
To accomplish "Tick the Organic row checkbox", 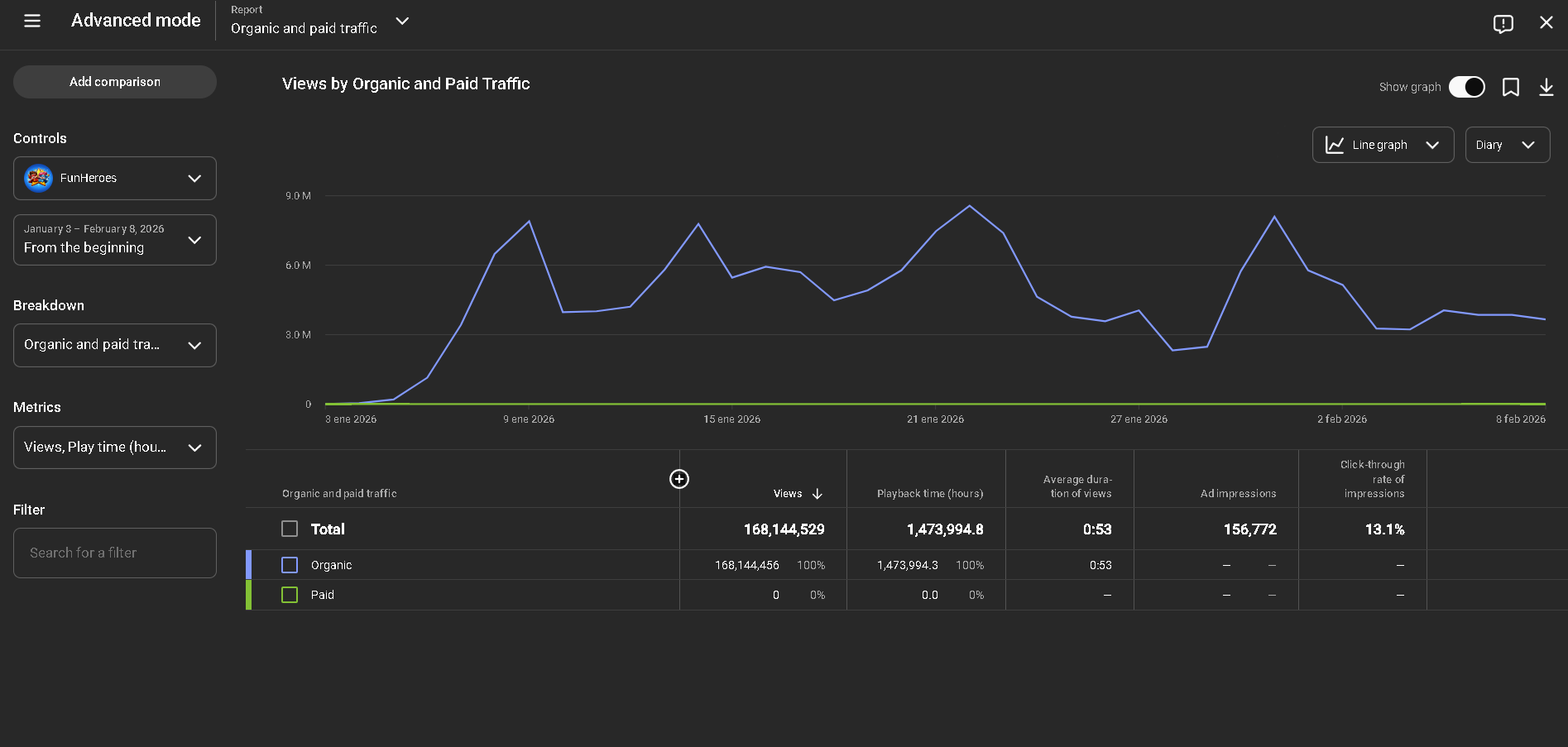I will point(290,565).
